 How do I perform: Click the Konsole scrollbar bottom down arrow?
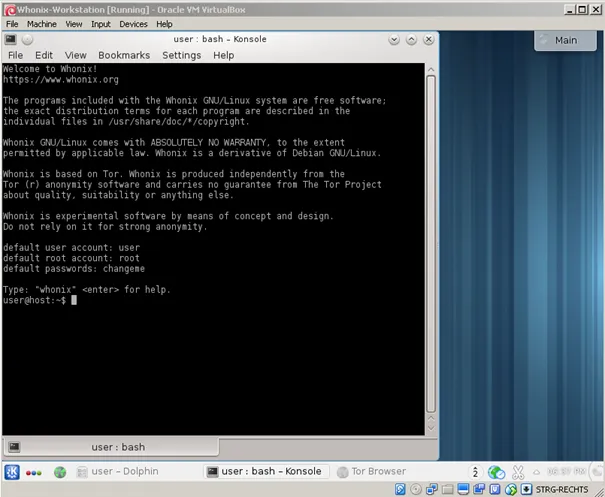pos(431,428)
